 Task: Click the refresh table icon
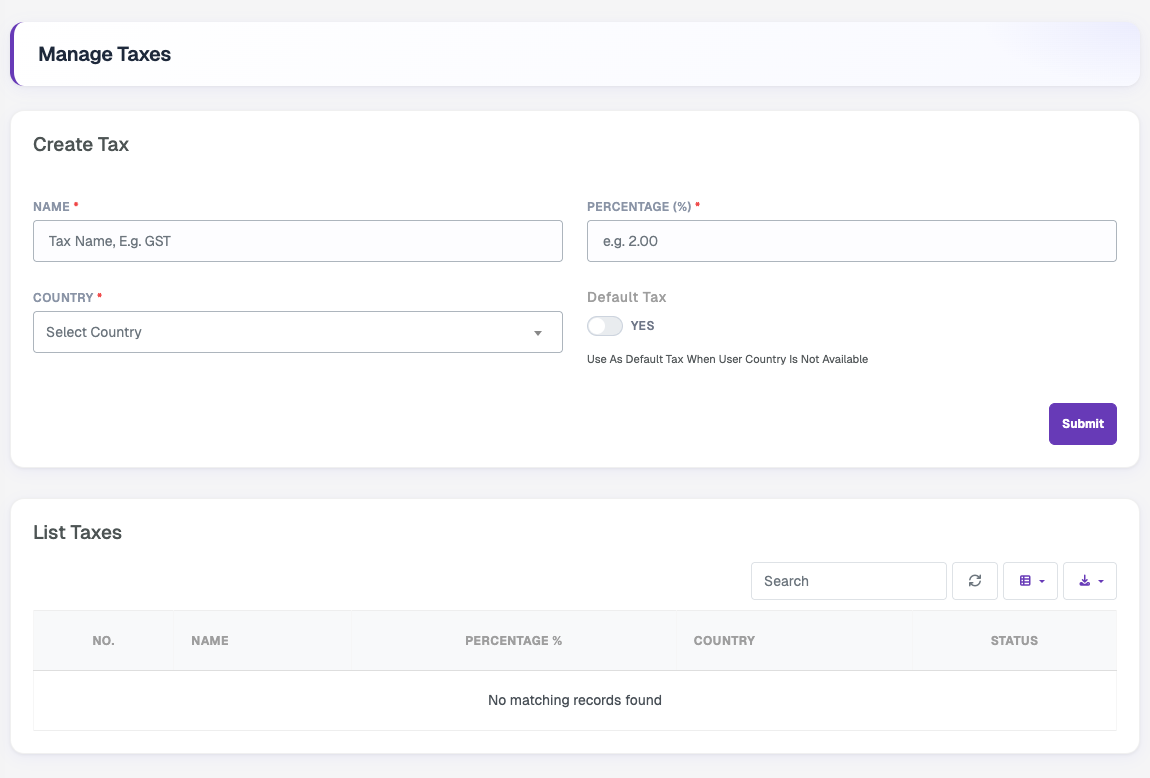tap(975, 581)
